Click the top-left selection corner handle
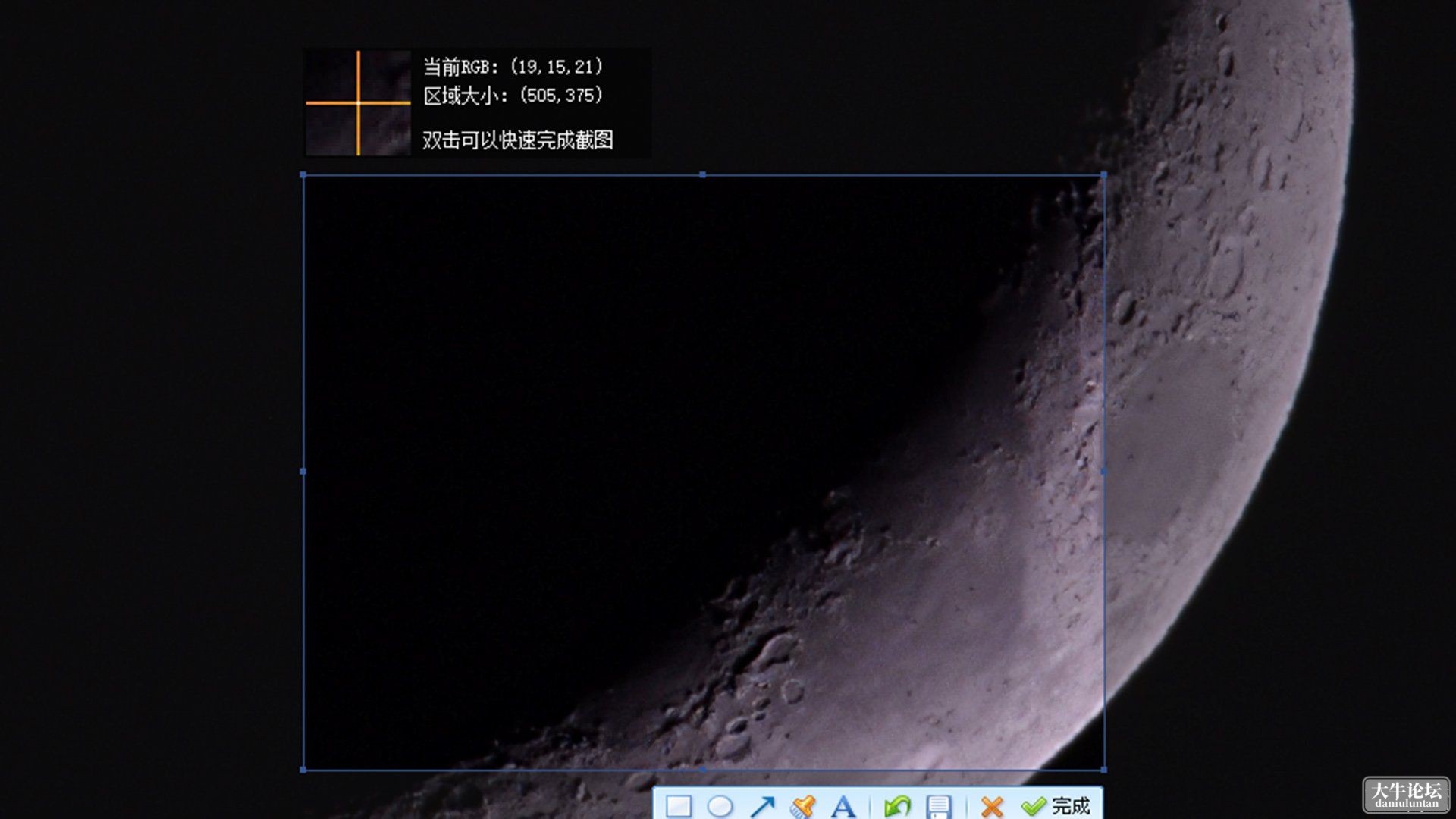This screenshot has width=1456, height=819. click(303, 175)
